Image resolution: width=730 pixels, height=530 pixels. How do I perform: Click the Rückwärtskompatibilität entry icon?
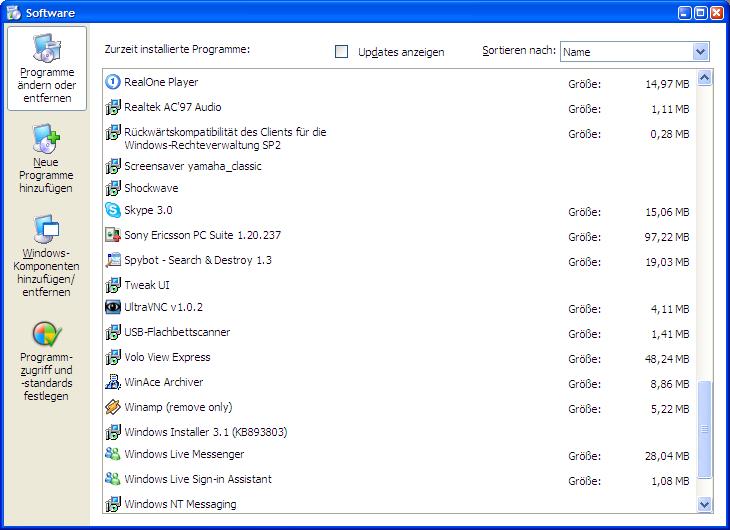pos(113,133)
